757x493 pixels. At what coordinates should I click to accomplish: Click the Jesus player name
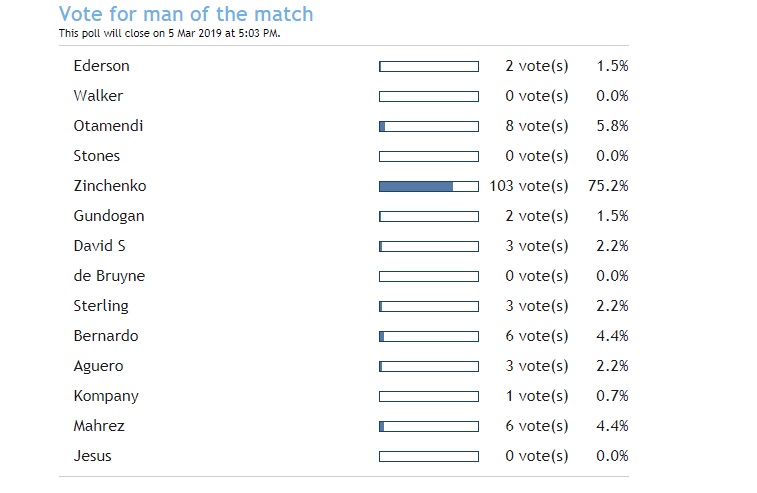(92, 456)
